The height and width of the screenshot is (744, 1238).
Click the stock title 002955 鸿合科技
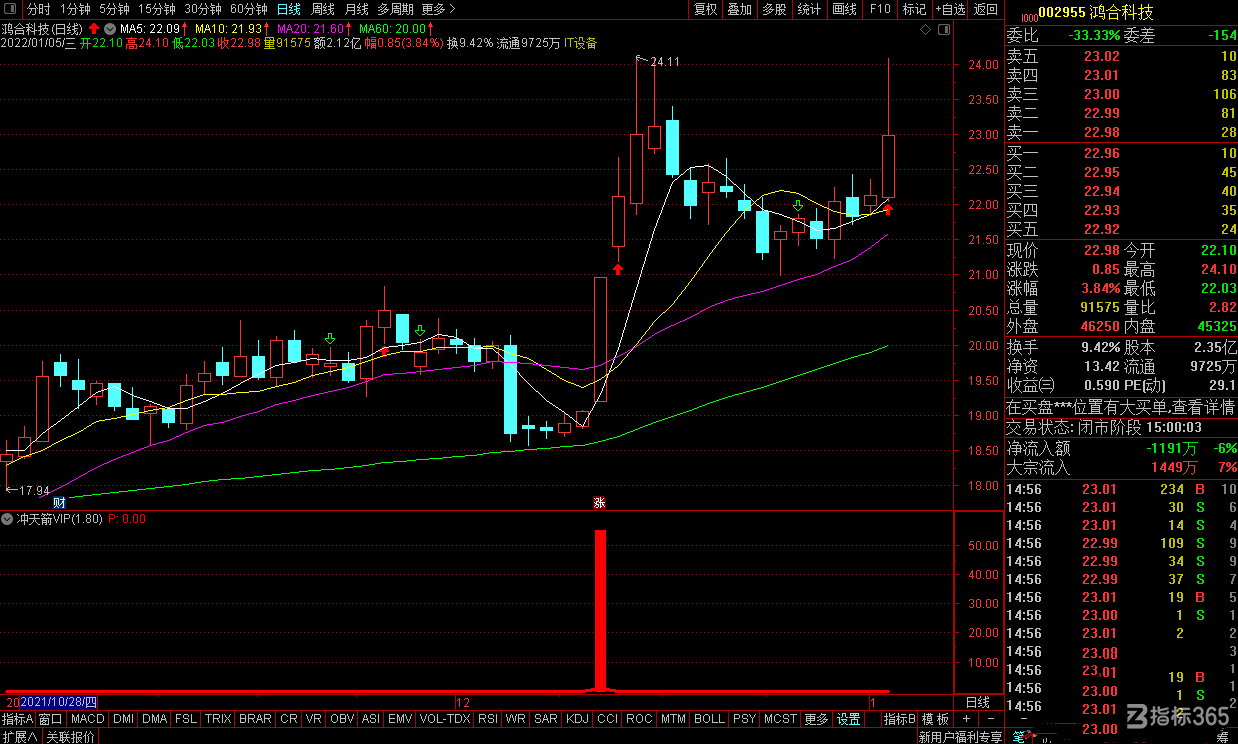point(1095,12)
